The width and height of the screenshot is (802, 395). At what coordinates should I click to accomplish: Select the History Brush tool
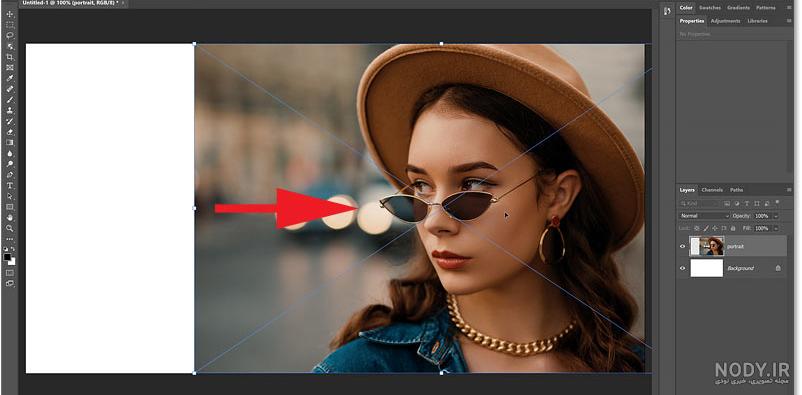point(10,121)
